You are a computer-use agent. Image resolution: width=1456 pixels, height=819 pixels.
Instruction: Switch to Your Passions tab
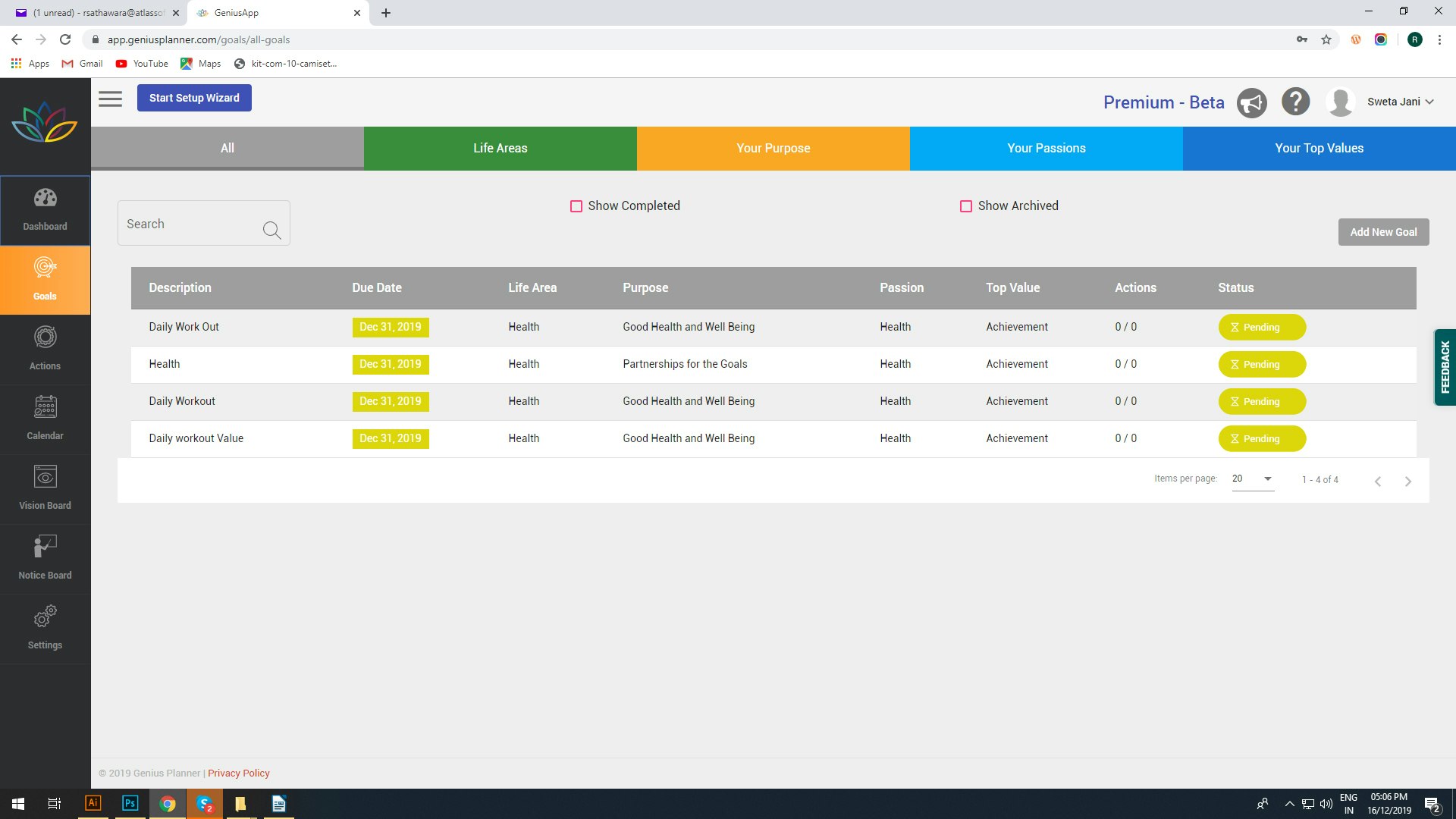click(1046, 148)
